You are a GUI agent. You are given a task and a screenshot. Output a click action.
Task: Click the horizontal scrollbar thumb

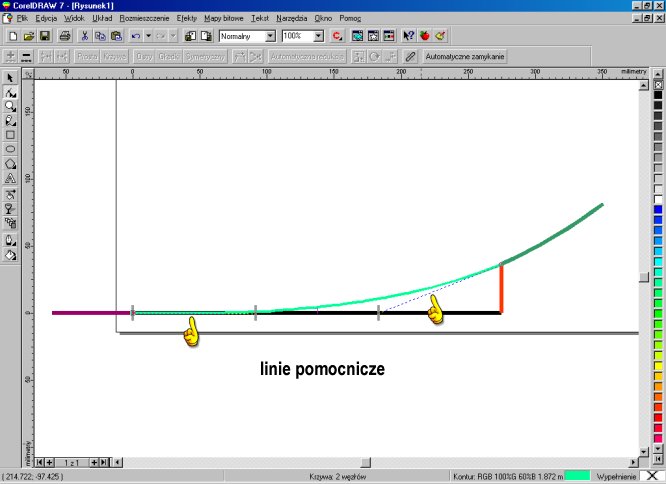tap(365, 462)
